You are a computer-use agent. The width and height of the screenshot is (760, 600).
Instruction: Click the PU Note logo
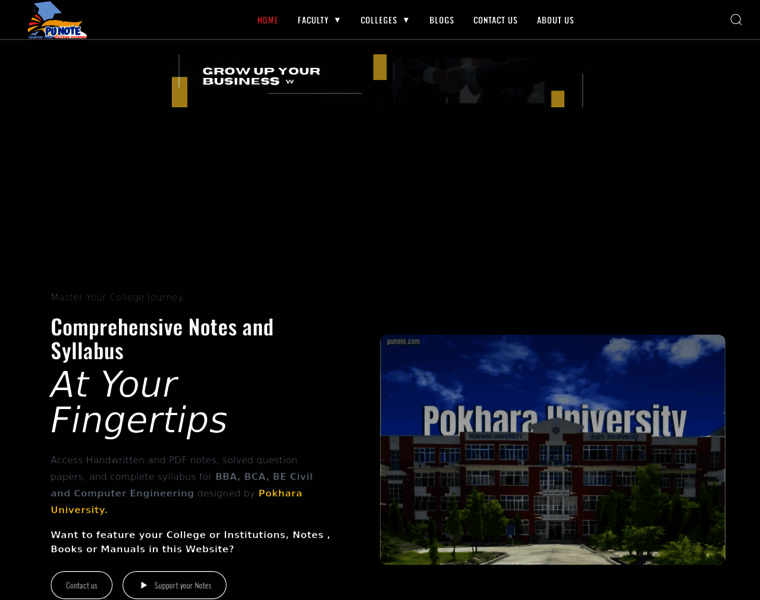(57, 20)
